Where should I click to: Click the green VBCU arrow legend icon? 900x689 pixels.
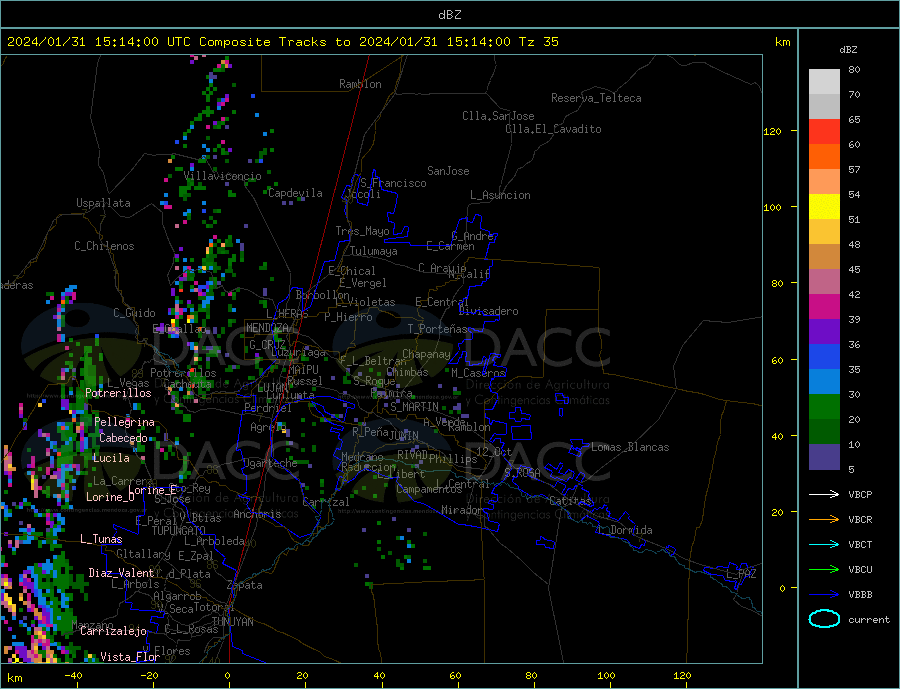point(824,570)
